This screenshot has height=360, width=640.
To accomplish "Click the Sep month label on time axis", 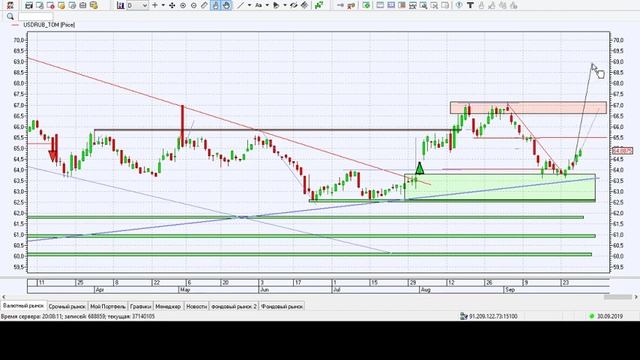I will 510,290.
